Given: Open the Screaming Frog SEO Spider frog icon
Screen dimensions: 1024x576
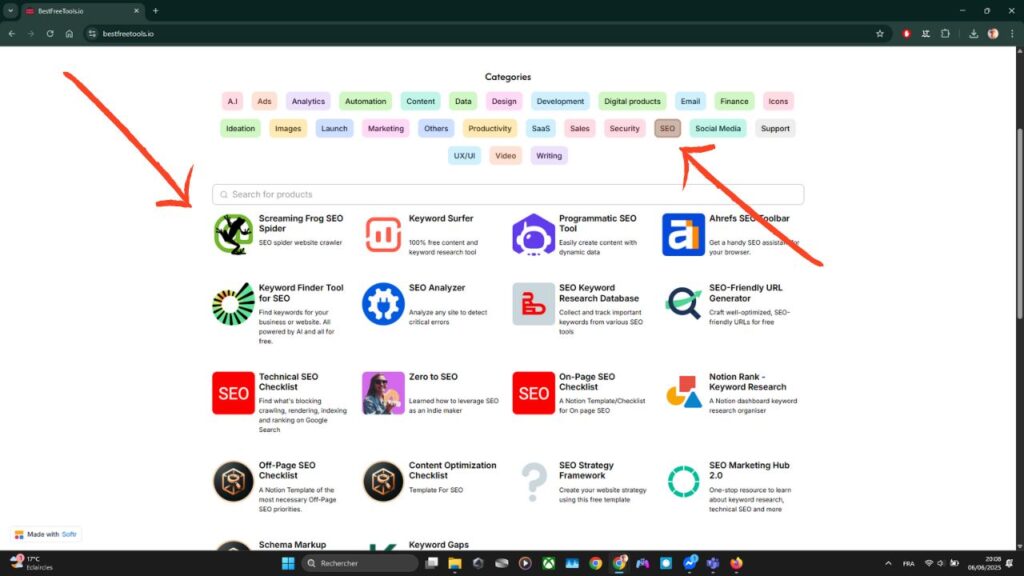Looking at the screenshot, I should click(x=233, y=234).
